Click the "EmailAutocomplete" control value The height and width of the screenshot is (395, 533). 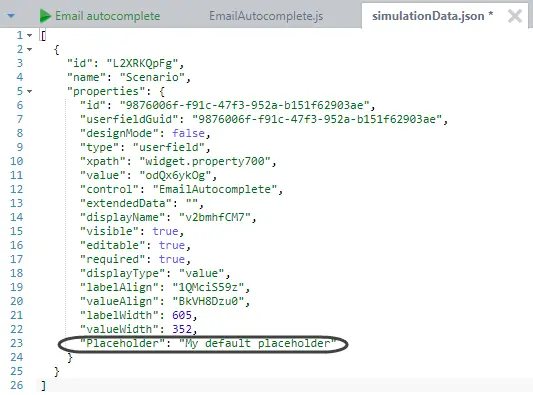[214, 189]
